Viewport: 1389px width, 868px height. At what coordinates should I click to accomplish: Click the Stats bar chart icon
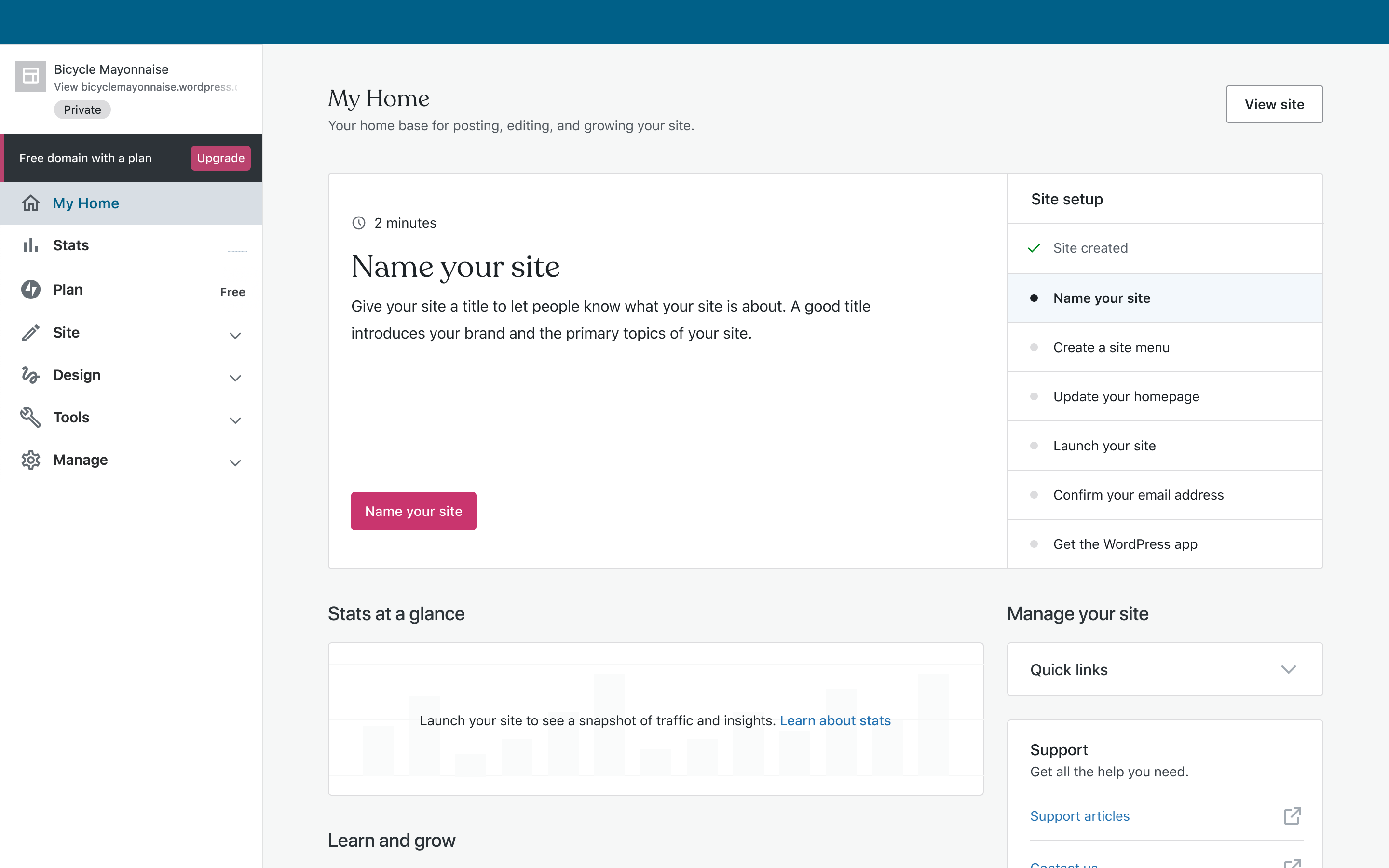(x=30, y=246)
